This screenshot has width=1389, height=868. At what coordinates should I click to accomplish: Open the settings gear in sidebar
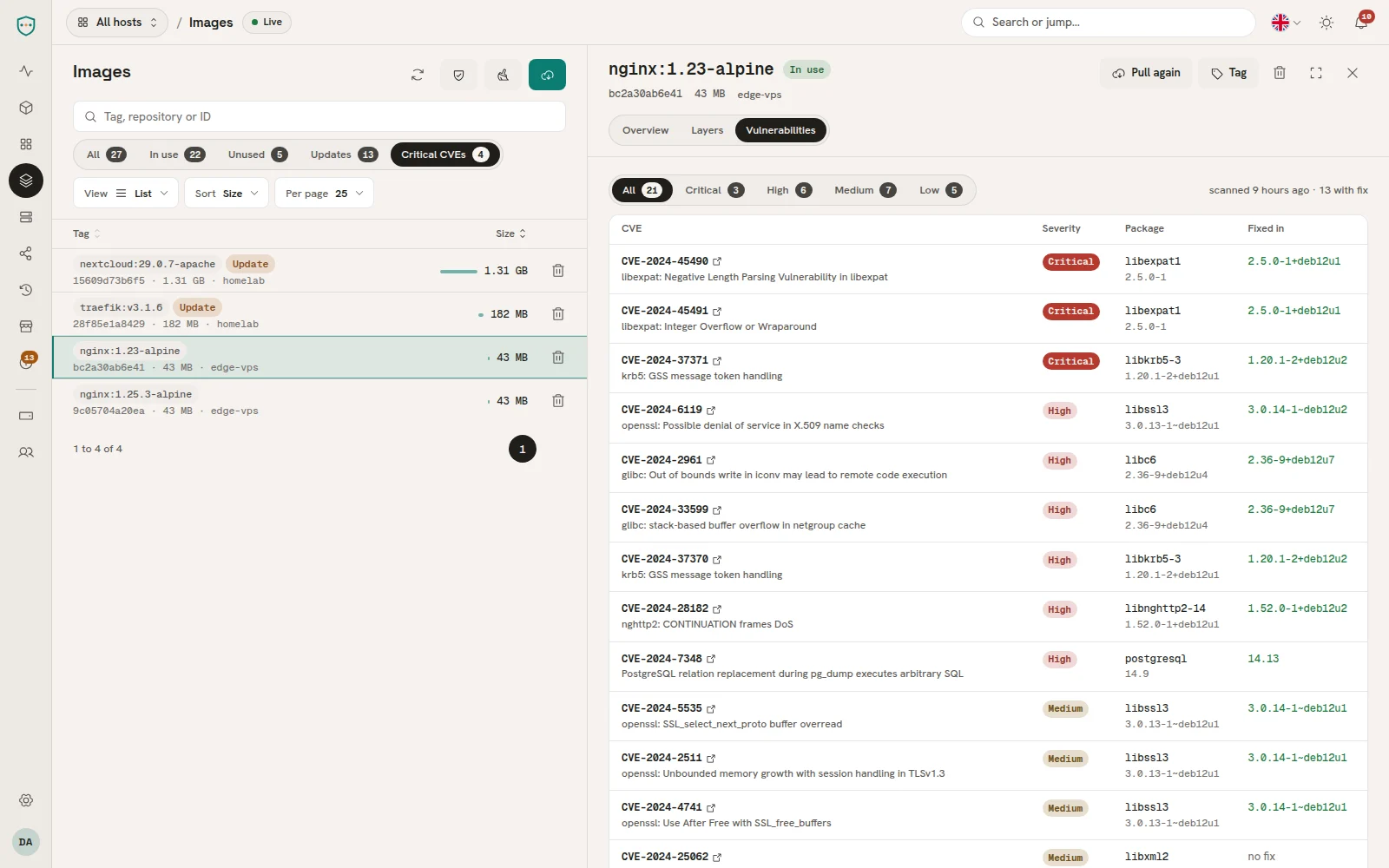tap(26, 800)
